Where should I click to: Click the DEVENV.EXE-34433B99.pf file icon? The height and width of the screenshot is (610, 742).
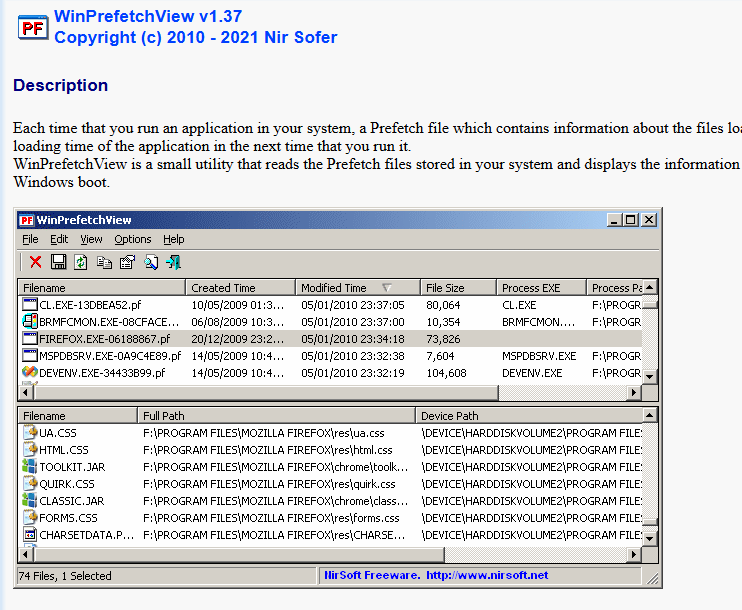click(x=30, y=372)
